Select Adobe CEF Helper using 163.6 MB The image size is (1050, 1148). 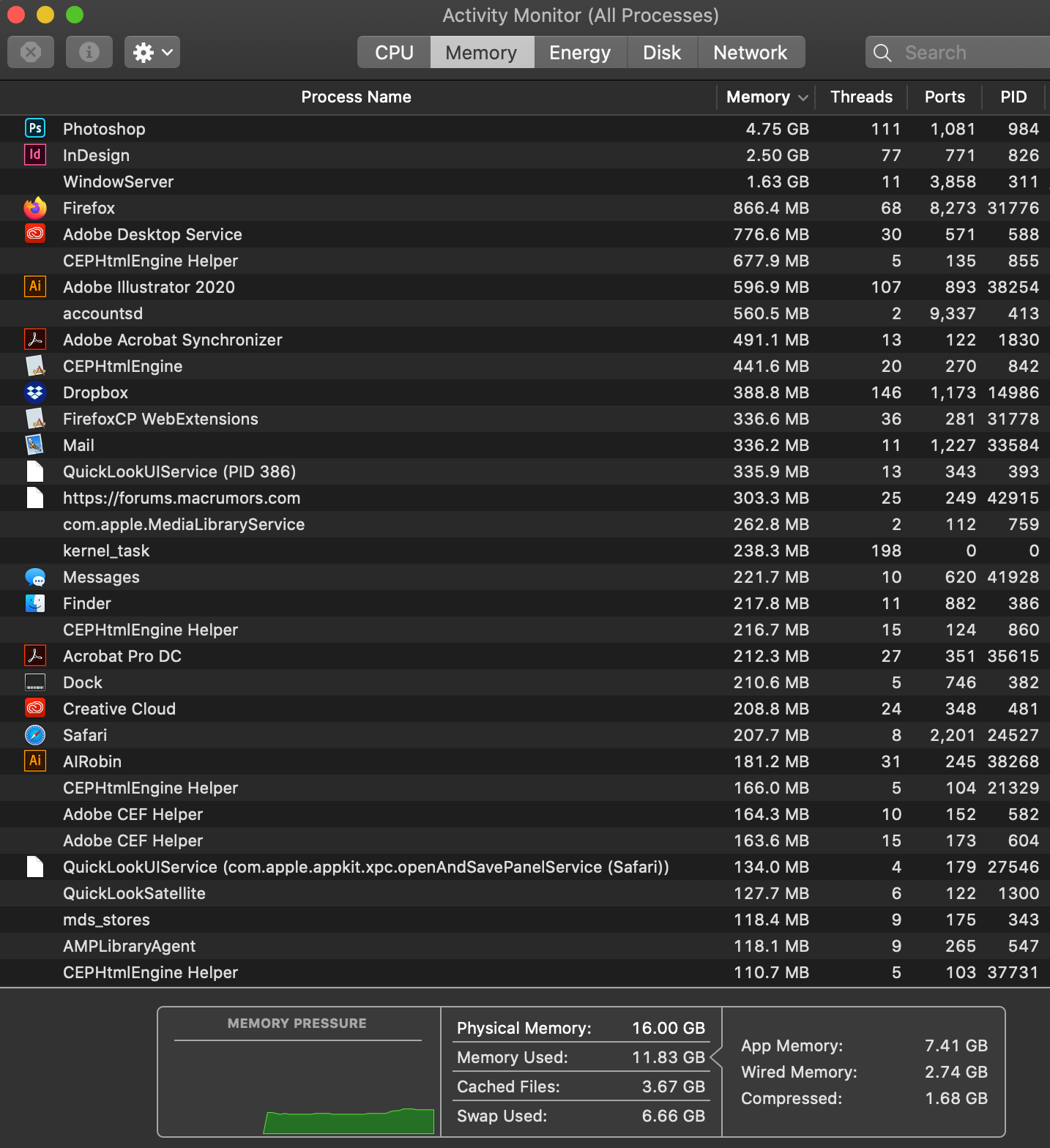[525, 840]
